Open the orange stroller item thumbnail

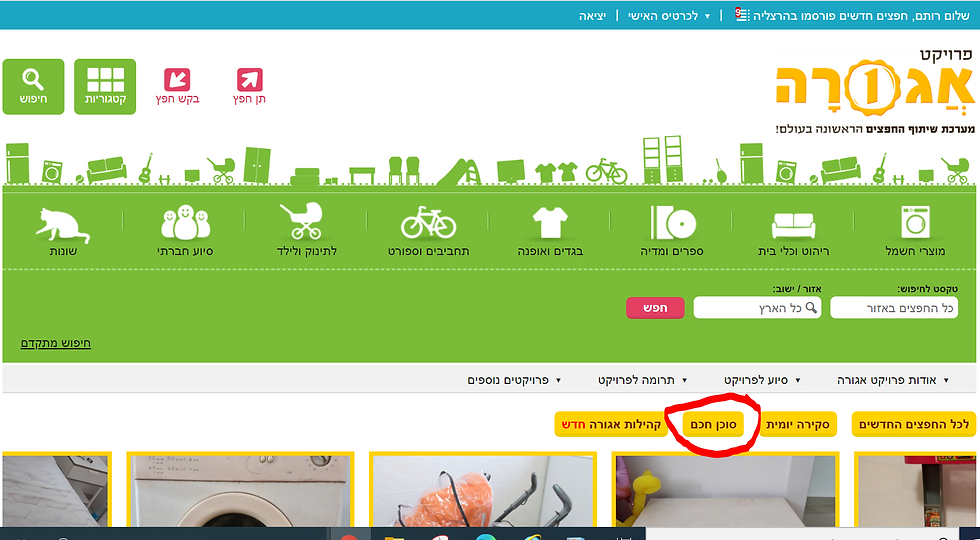click(x=482, y=489)
